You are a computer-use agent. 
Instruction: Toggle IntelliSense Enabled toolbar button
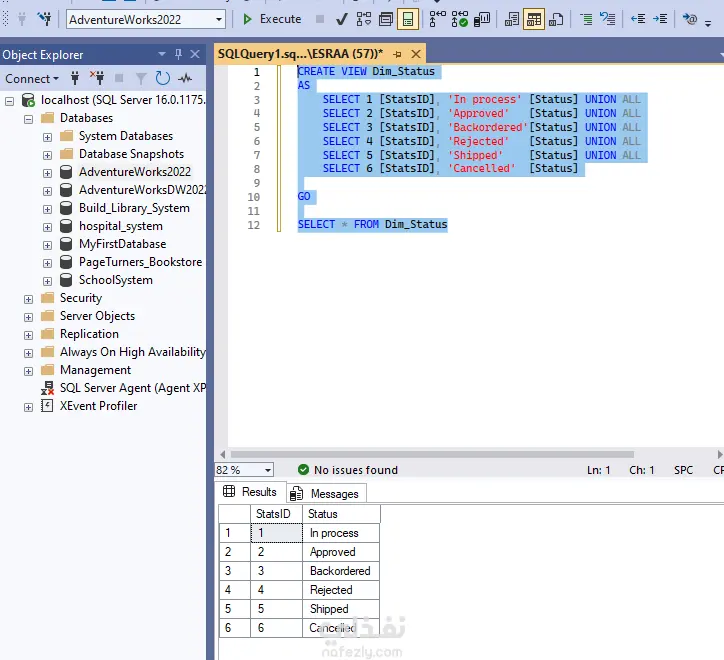[x=408, y=19]
